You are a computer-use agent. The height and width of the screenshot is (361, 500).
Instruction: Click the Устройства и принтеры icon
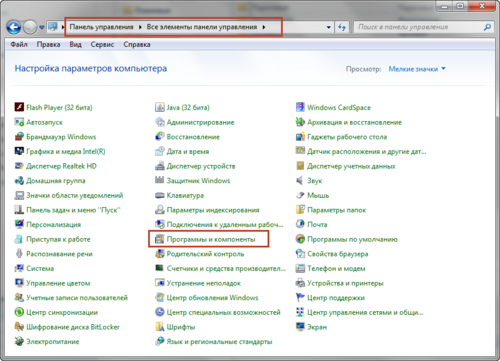tap(300, 283)
